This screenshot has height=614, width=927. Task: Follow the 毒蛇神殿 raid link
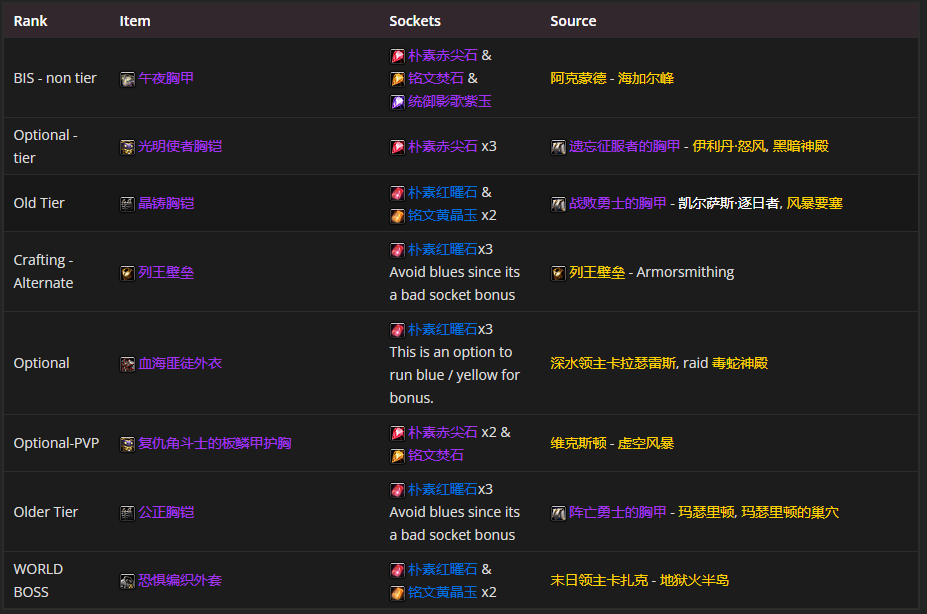739,363
